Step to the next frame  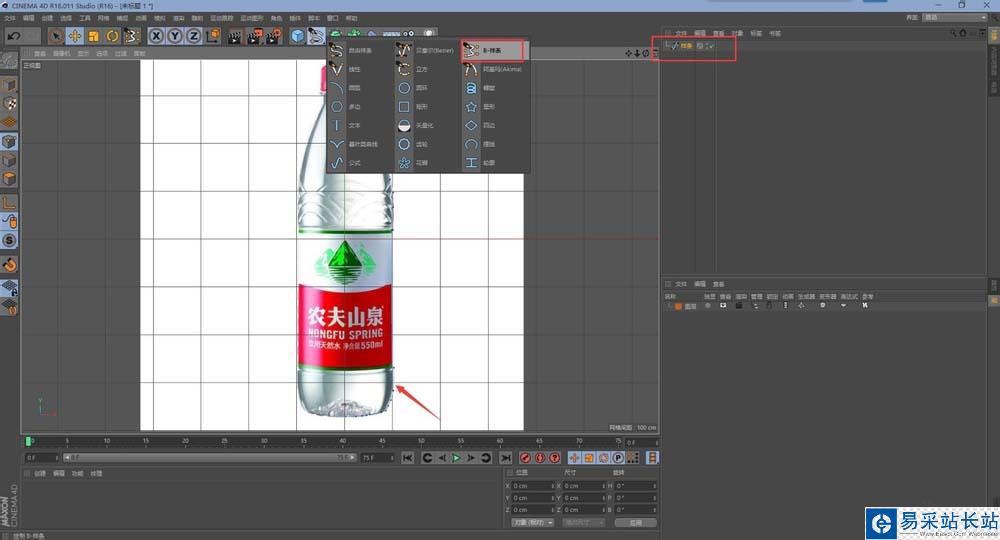pos(471,458)
